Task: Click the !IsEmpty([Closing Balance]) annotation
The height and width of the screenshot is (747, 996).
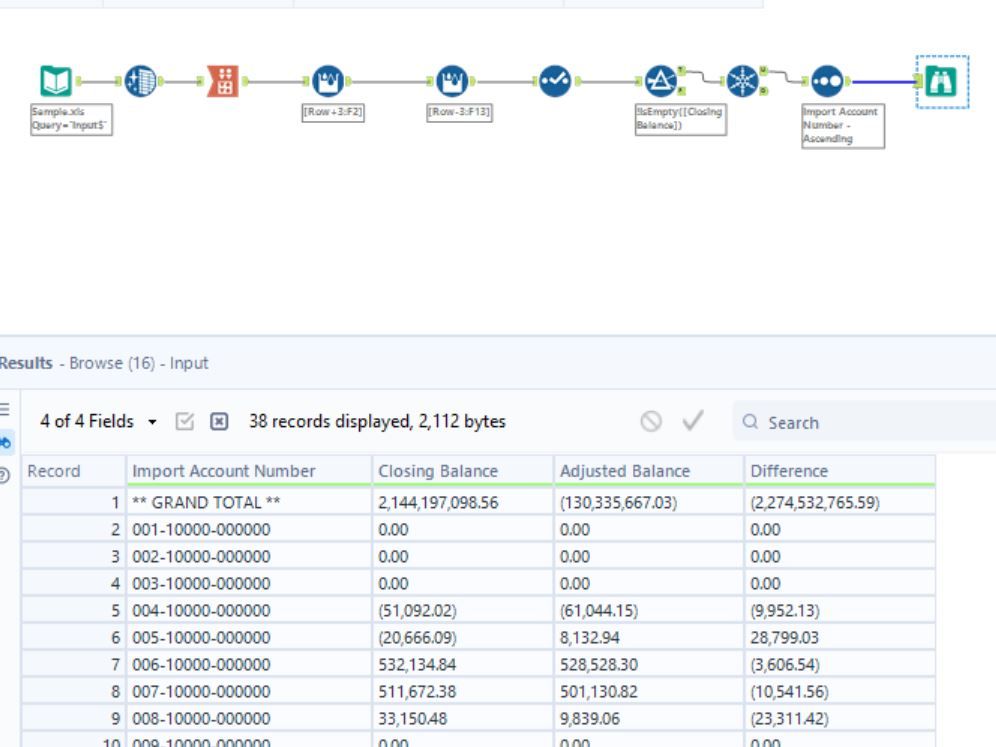Action: pos(680,119)
